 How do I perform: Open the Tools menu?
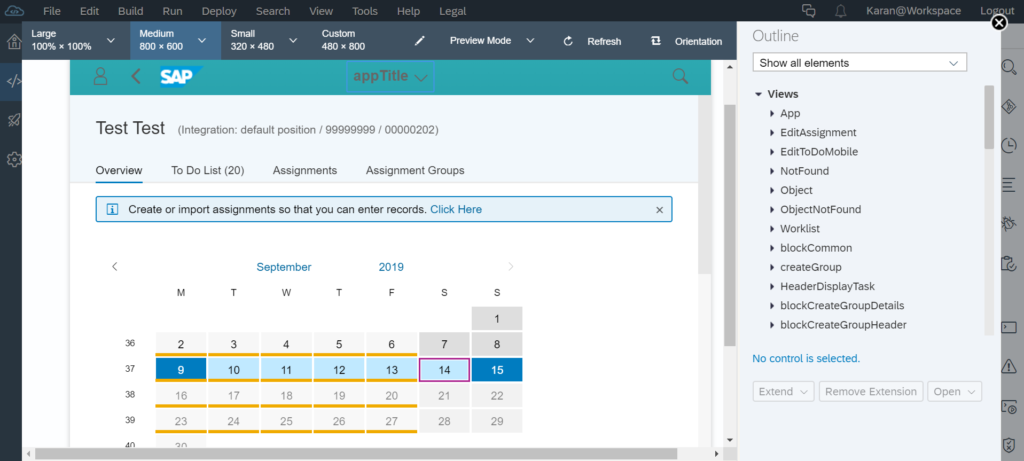(364, 11)
